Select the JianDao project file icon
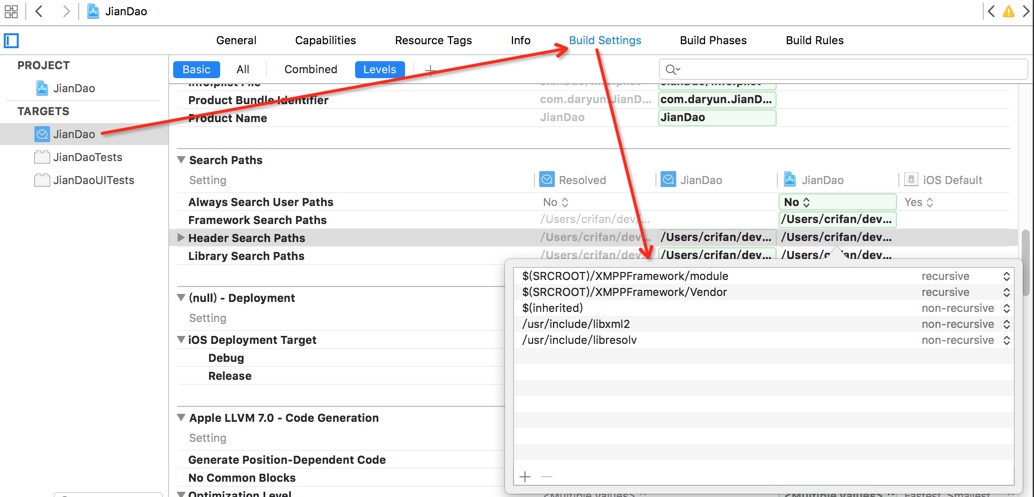The height and width of the screenshot is (497, 1034). [x=42, y=88]
